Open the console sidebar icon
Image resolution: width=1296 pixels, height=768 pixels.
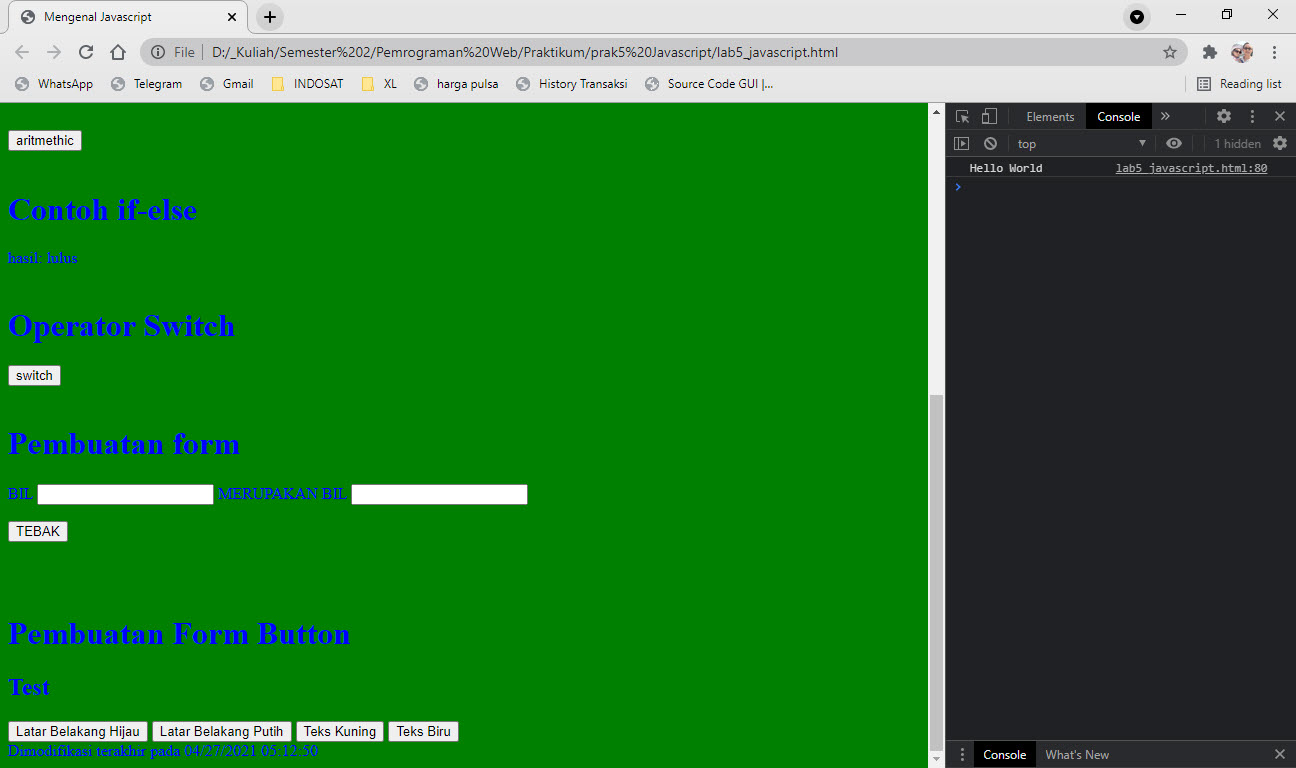click(x=962, y=143)
